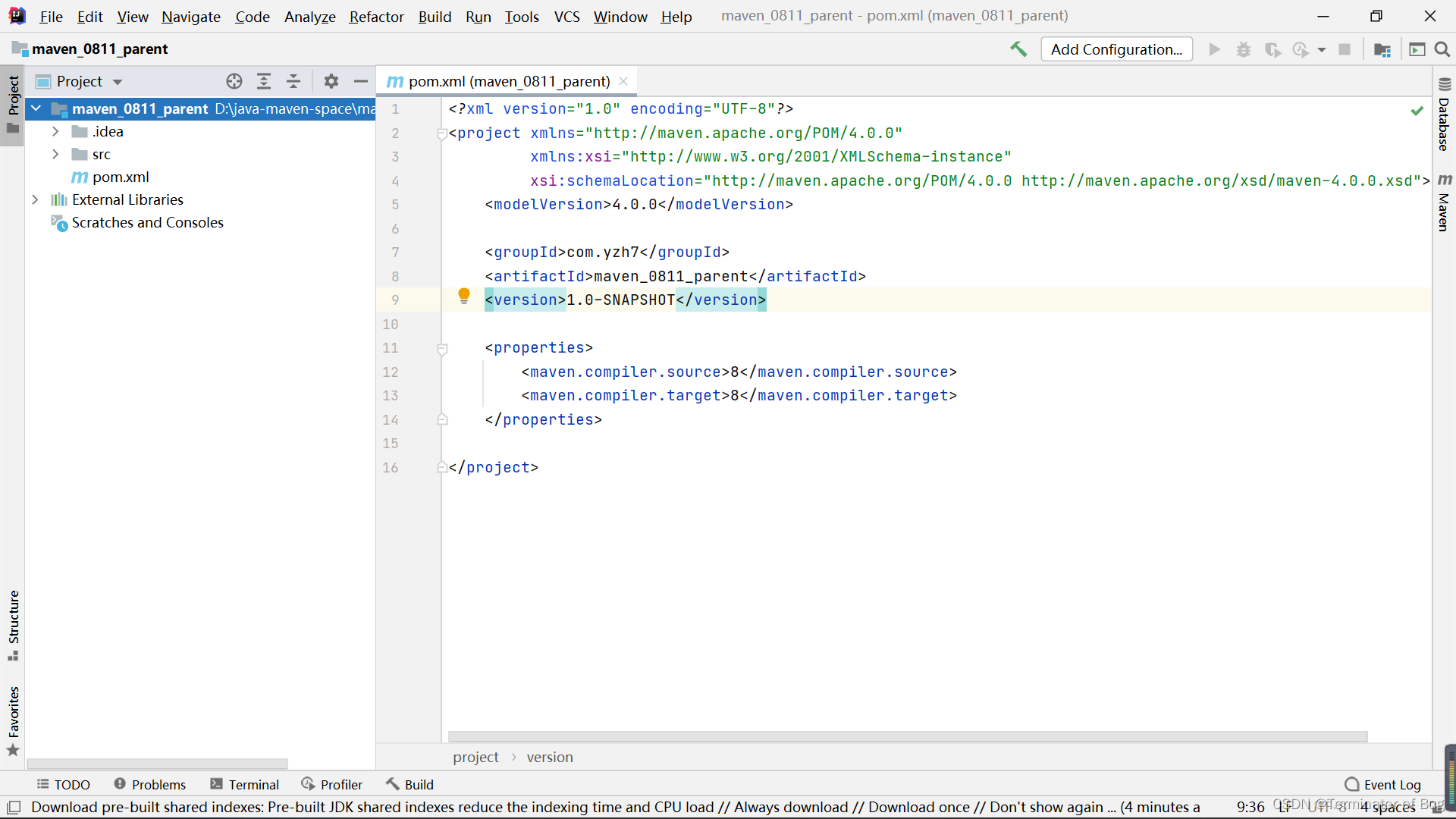Collapse the properties fold marker on line 11

point(442,349)
